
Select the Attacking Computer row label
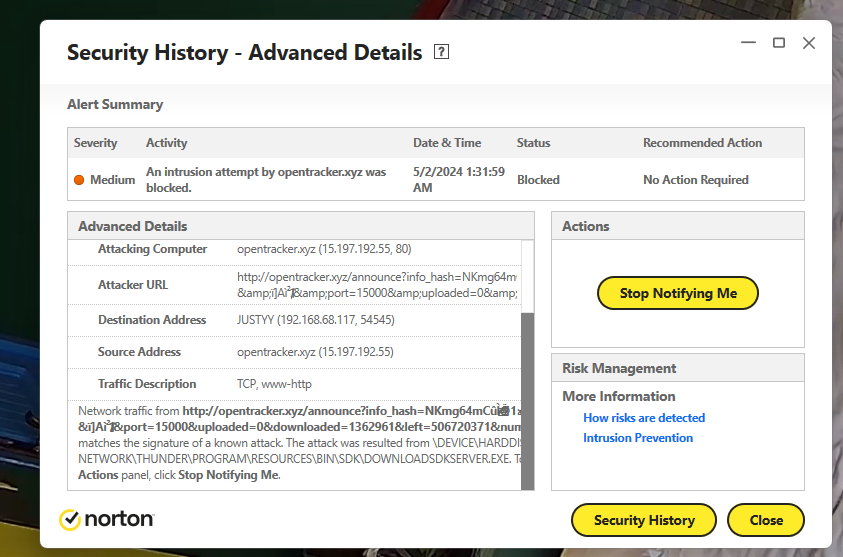[x=152, y=249]
